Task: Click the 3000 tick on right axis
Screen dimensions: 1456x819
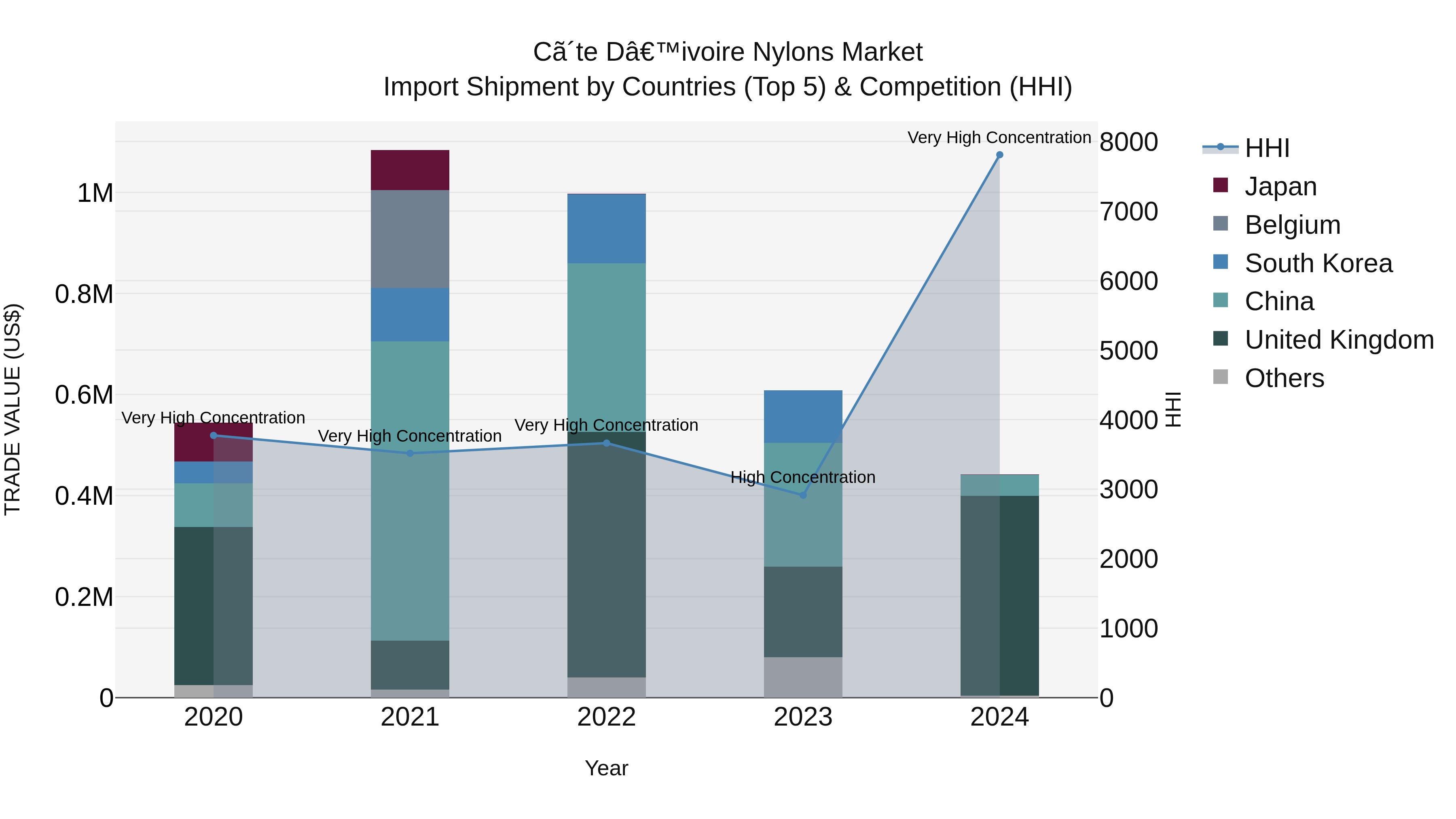Action: point(1129,490)
